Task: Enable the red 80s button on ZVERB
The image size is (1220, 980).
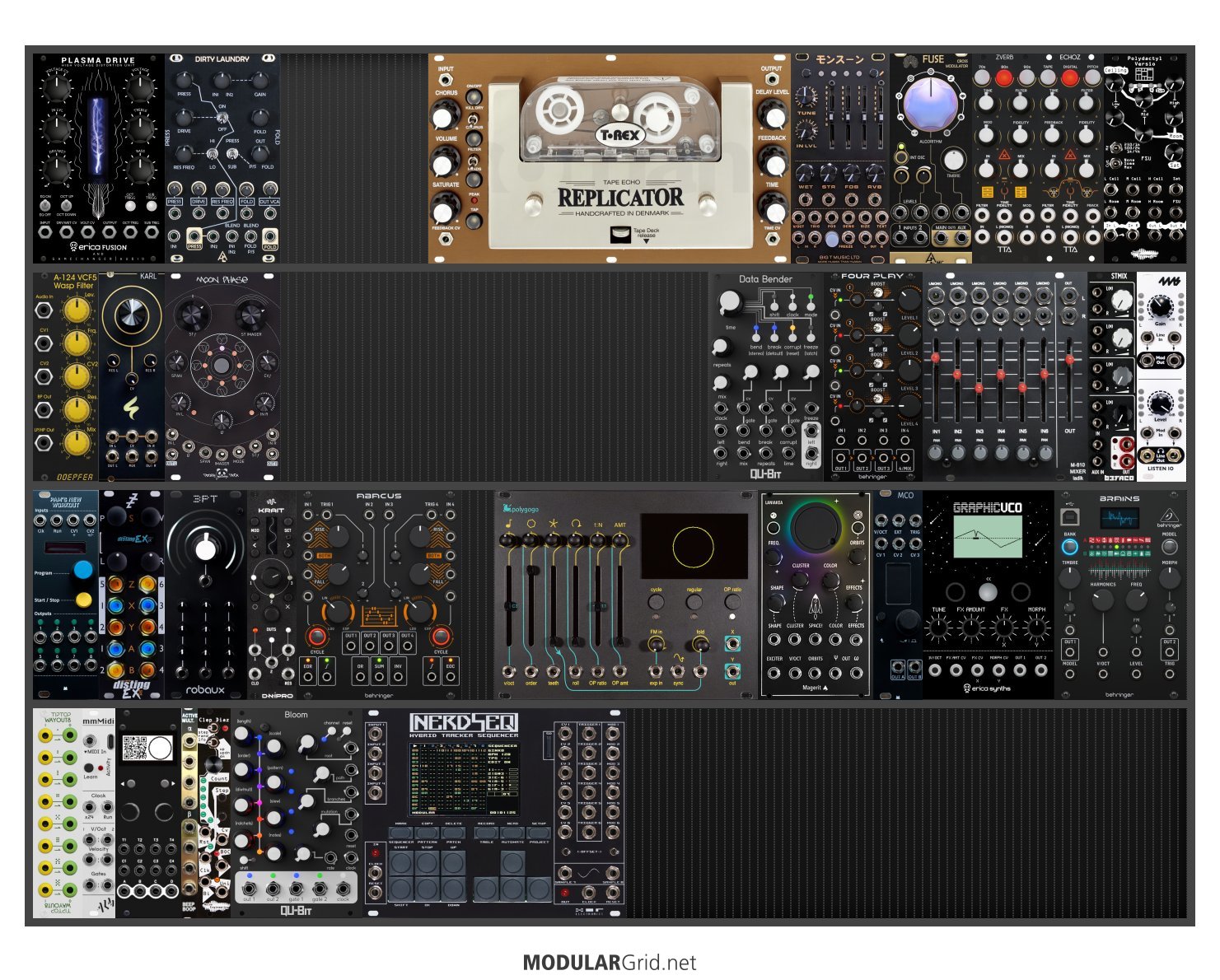Action: pos(1003,78)
